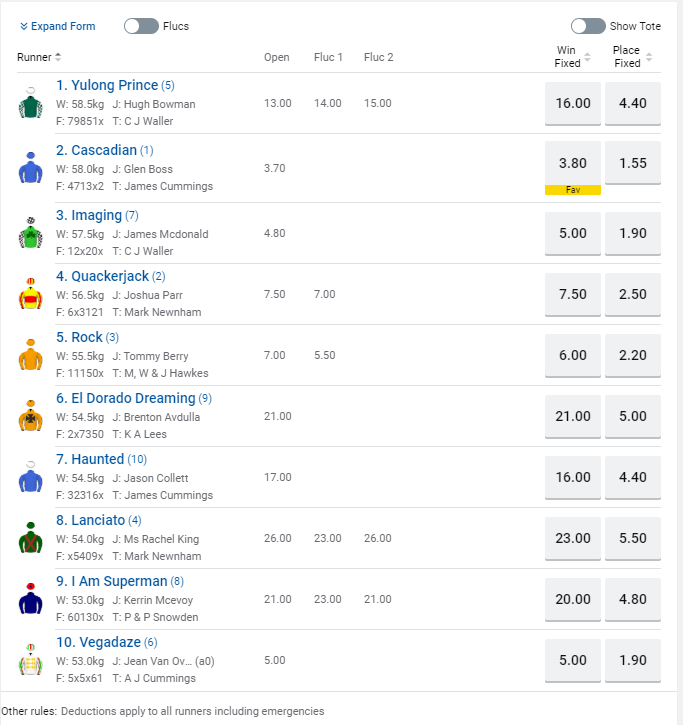Open the Haunted runner name link
The image size is (683, 725).
coord(97,459)
